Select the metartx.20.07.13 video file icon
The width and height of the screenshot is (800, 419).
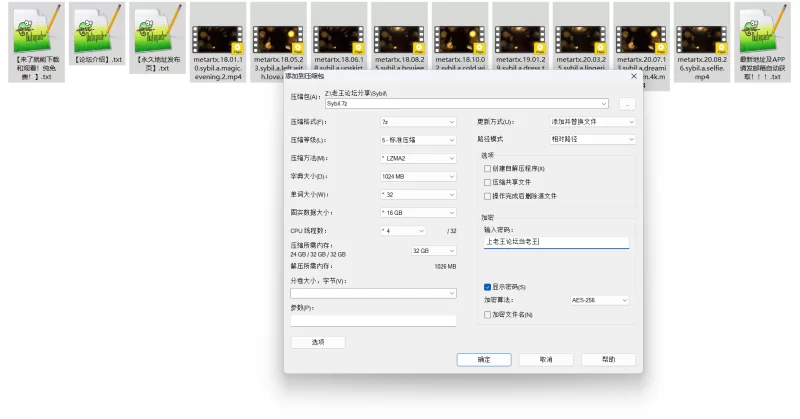641,40
